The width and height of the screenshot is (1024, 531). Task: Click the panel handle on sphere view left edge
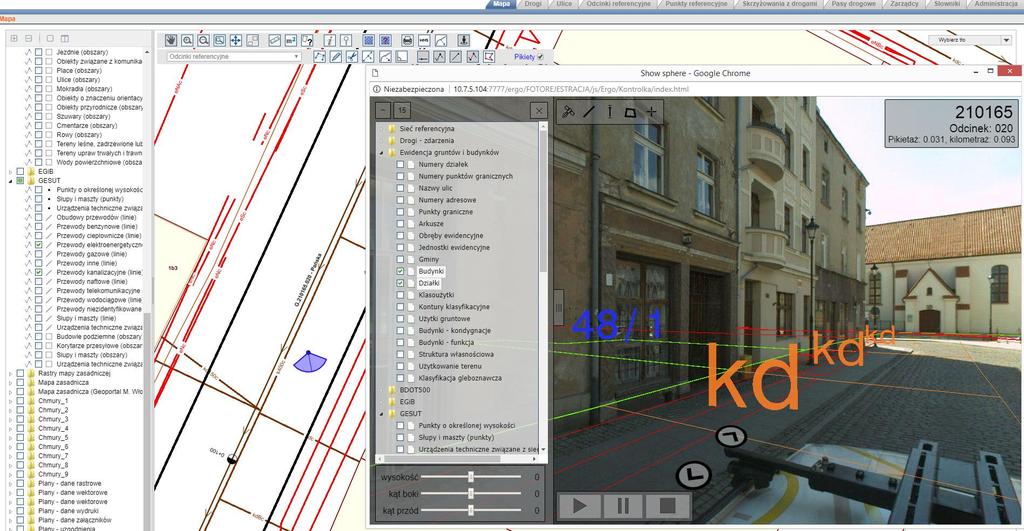[558, 307]
